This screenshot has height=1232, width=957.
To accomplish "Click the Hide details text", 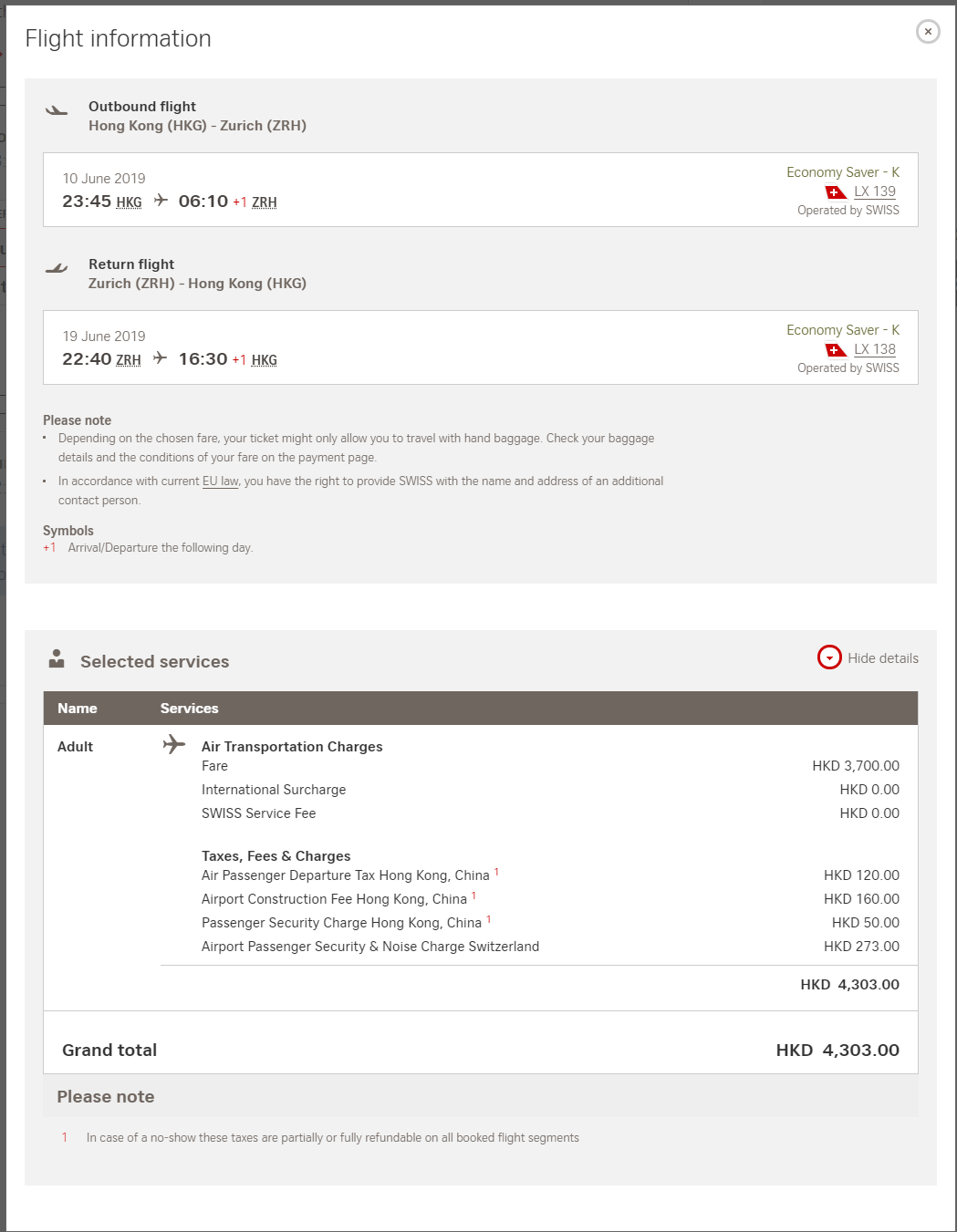I will pyautogui.click(x=883, y=658).
